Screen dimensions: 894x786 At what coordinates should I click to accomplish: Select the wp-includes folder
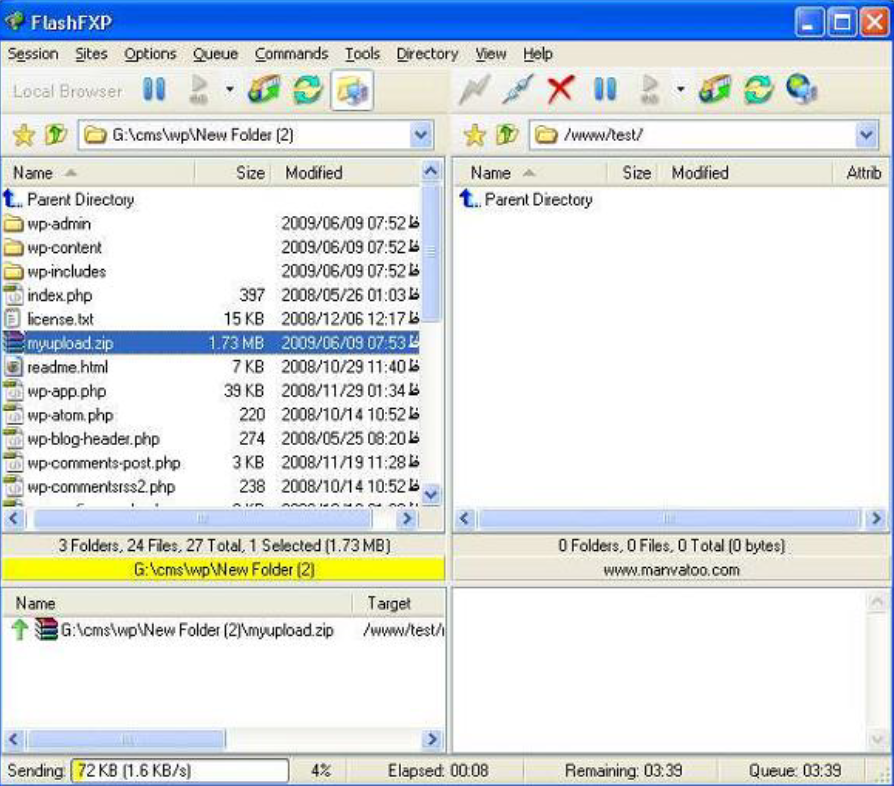click(211, 271)
